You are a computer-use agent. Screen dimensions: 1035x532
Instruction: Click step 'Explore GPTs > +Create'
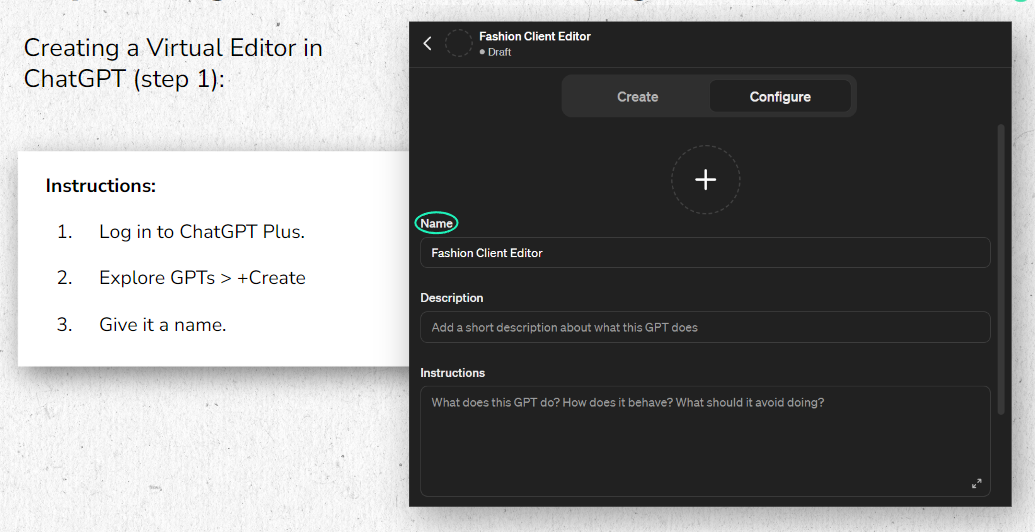202,277
